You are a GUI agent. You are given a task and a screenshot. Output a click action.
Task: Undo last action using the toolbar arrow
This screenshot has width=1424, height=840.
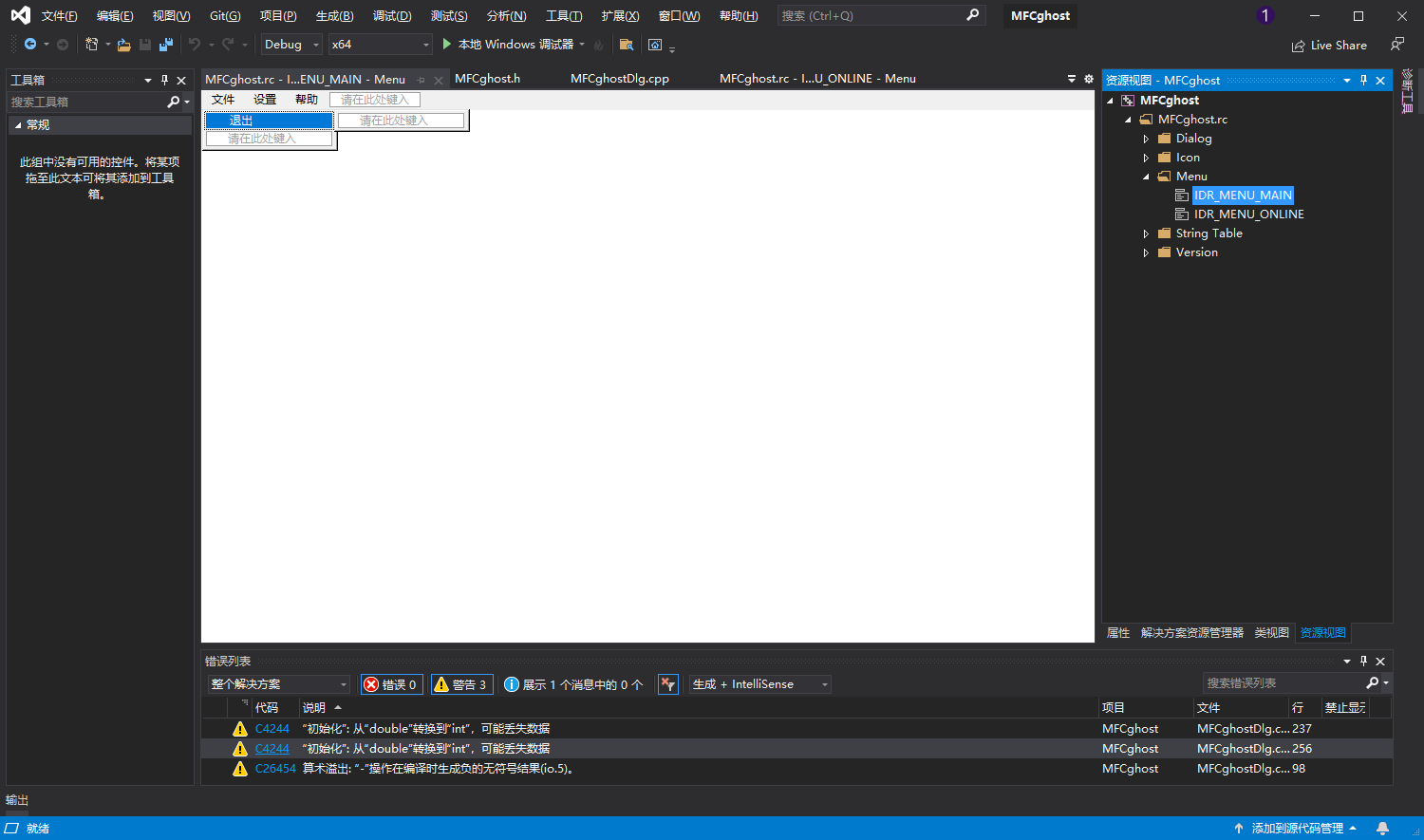click(x=195, y=45)
